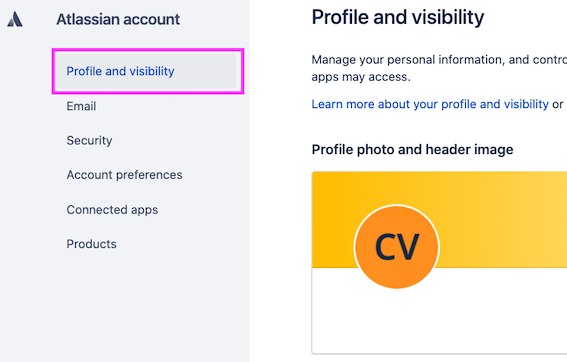Click the Atlassian account sidebar title
The height and width of the screenshot is (362, 567).
(x=118, y=19)
